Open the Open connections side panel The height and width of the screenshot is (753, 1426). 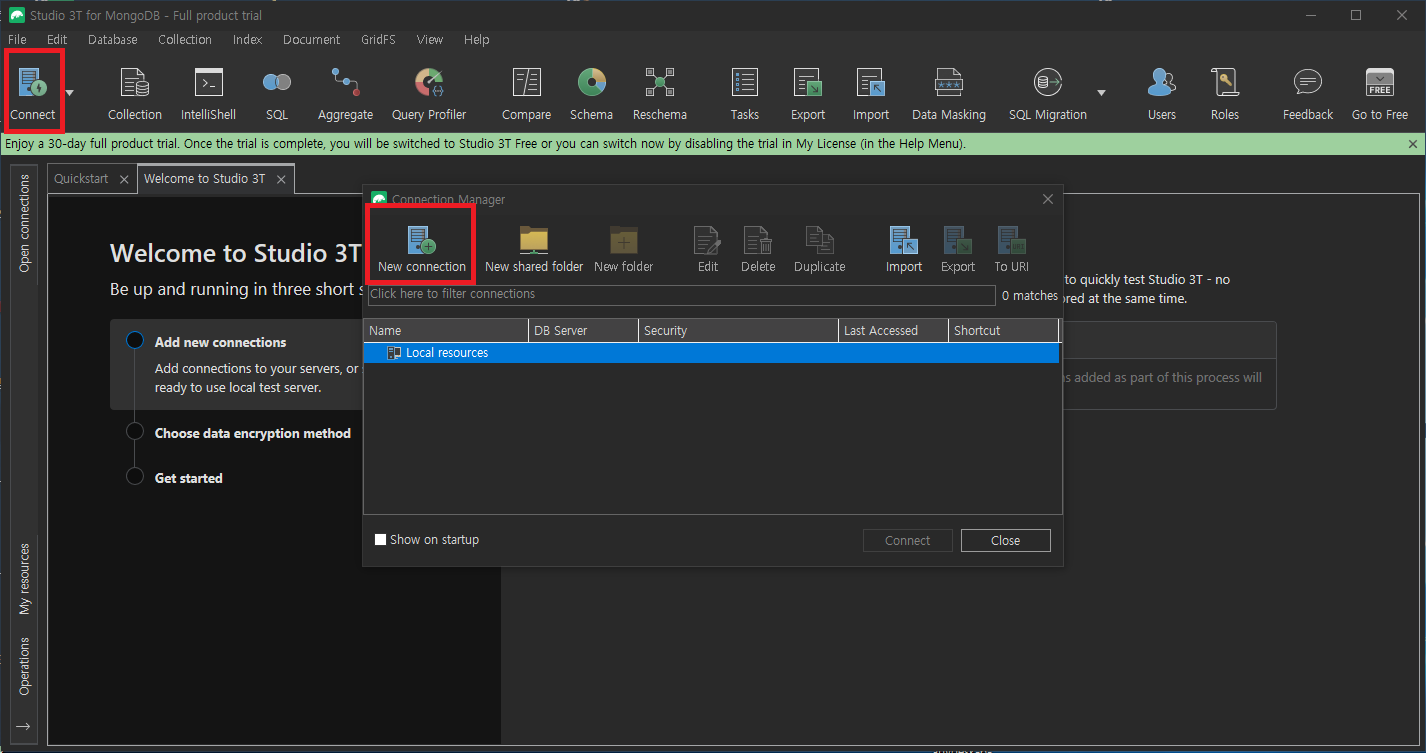click(x=25, y=223)
